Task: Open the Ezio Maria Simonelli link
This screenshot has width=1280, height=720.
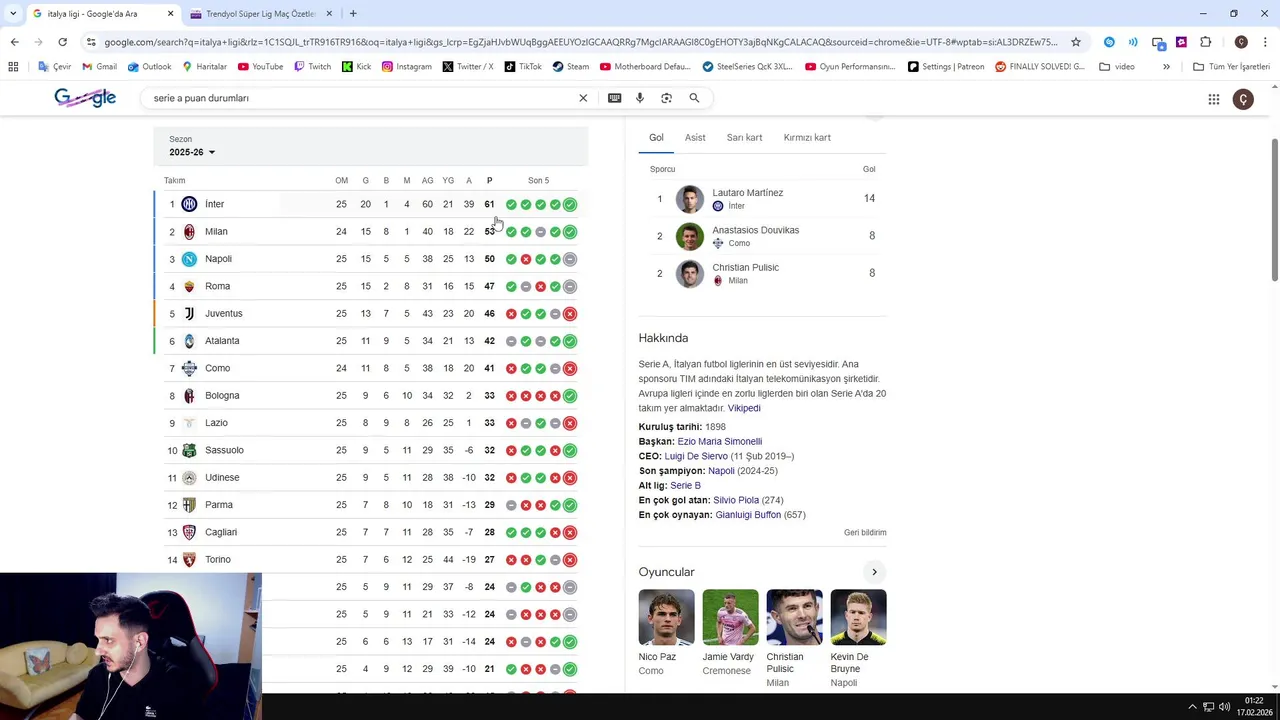Action: [719, 441]
